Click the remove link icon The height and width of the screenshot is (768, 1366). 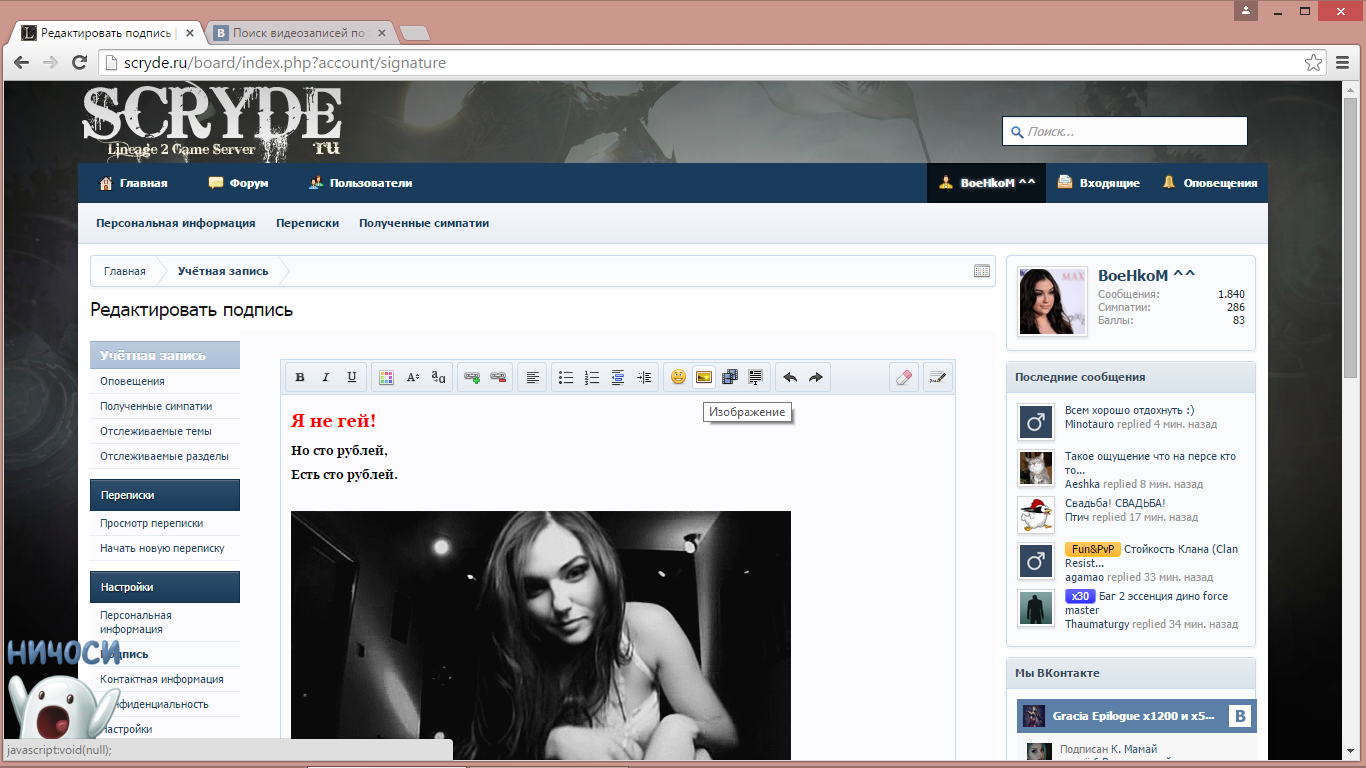[498, 377]
